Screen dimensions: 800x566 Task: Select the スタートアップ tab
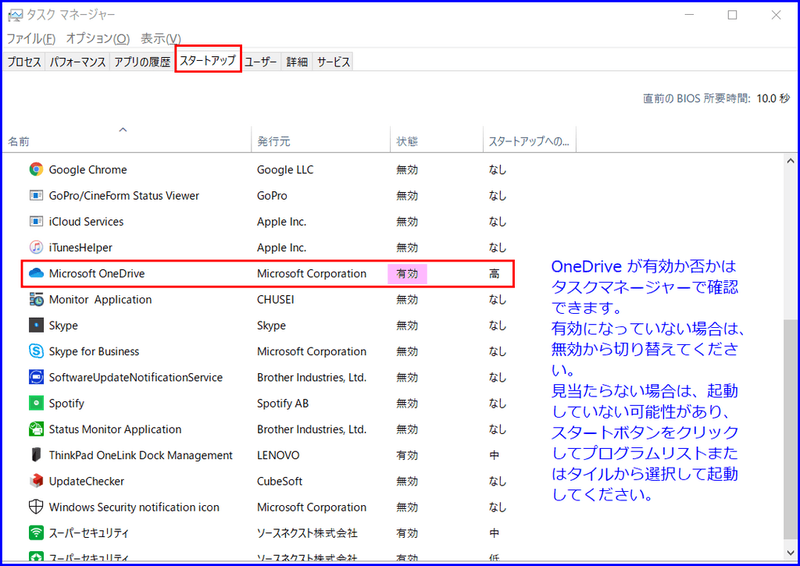(x=208, y=60)
